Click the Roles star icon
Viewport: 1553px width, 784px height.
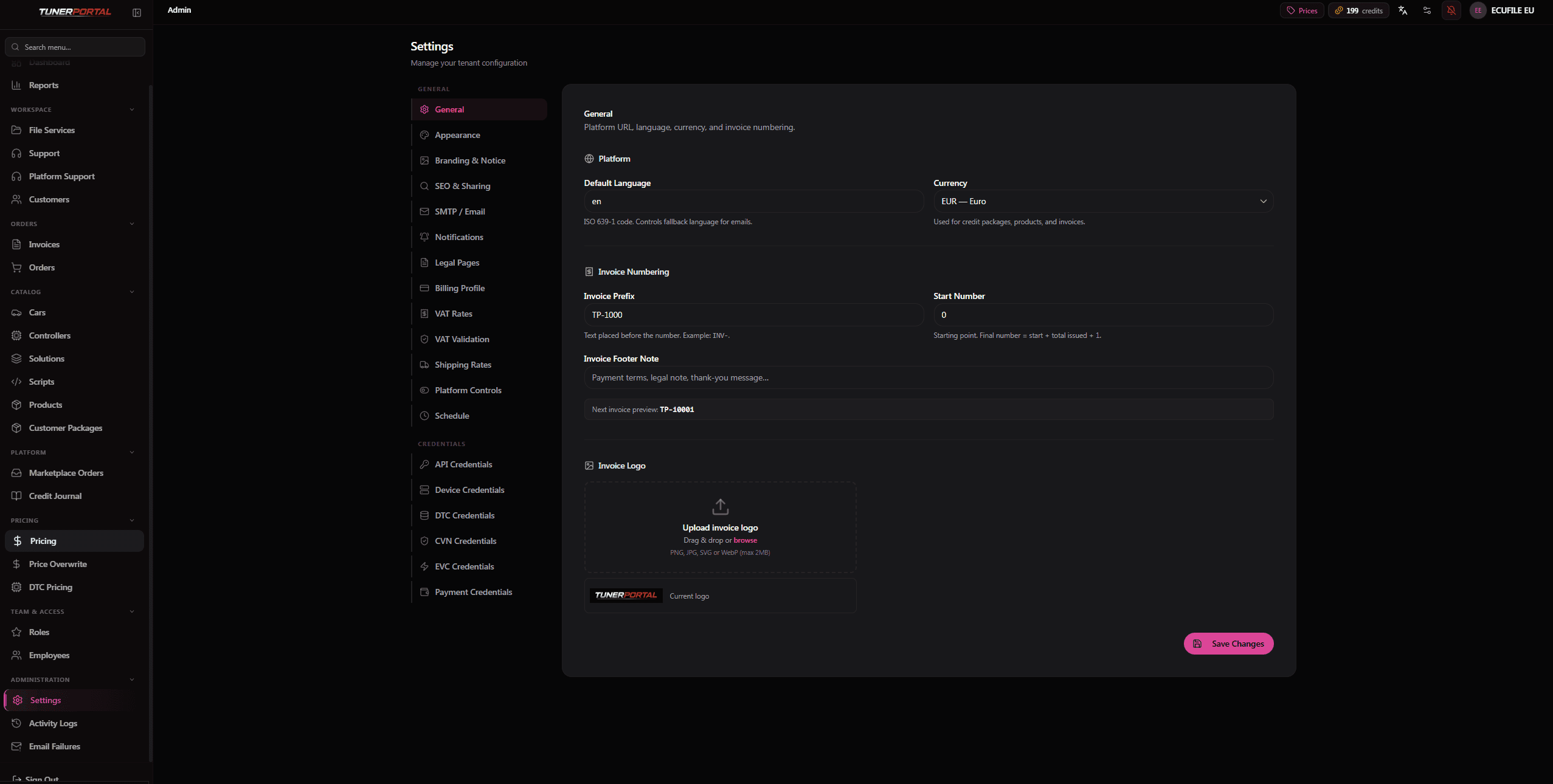[16, 632]
